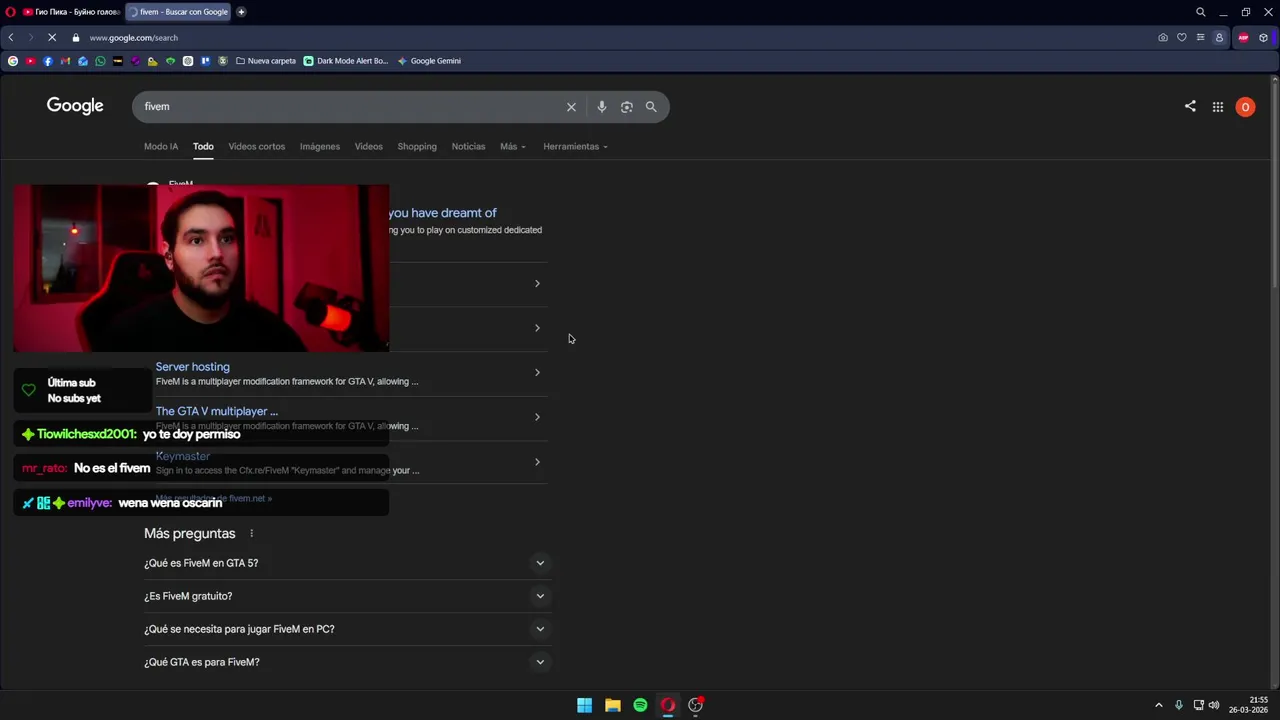This screenshot has height=720, width=1280.
Task: Stop loading the current page
Action: point(51,38)
